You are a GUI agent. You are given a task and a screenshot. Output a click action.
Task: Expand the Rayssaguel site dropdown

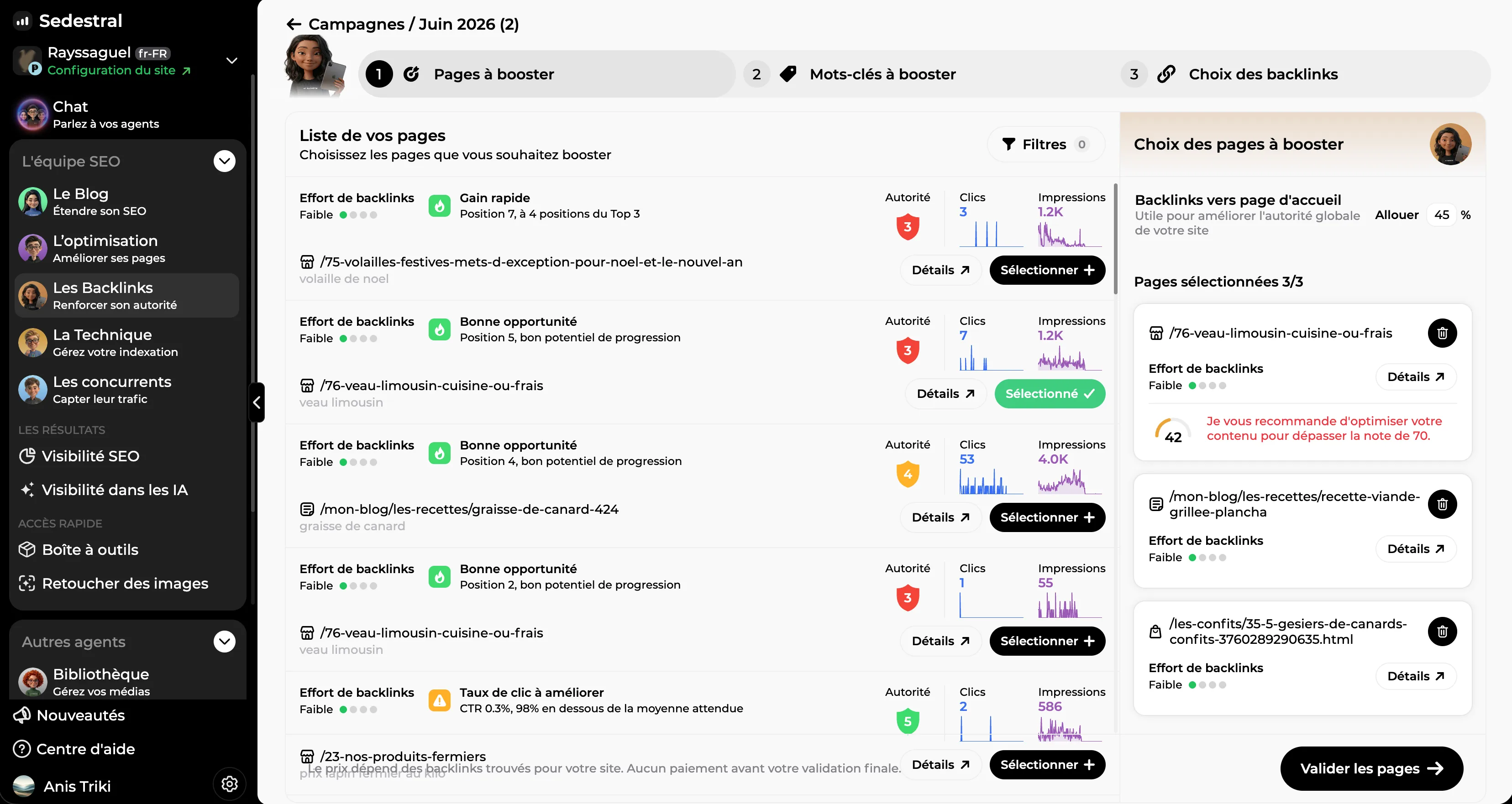tap(232, 61)
